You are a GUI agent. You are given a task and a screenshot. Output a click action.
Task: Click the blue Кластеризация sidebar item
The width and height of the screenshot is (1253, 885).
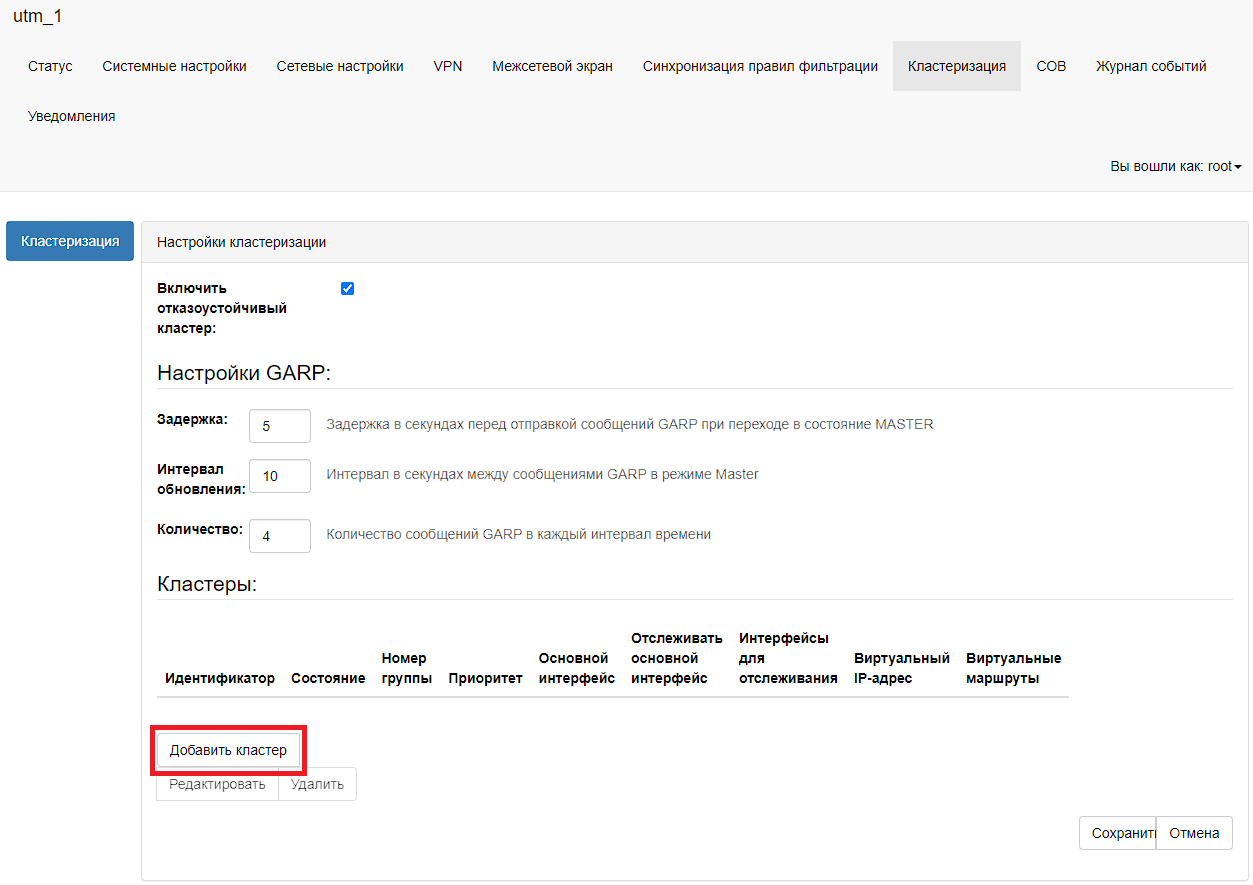70,241
